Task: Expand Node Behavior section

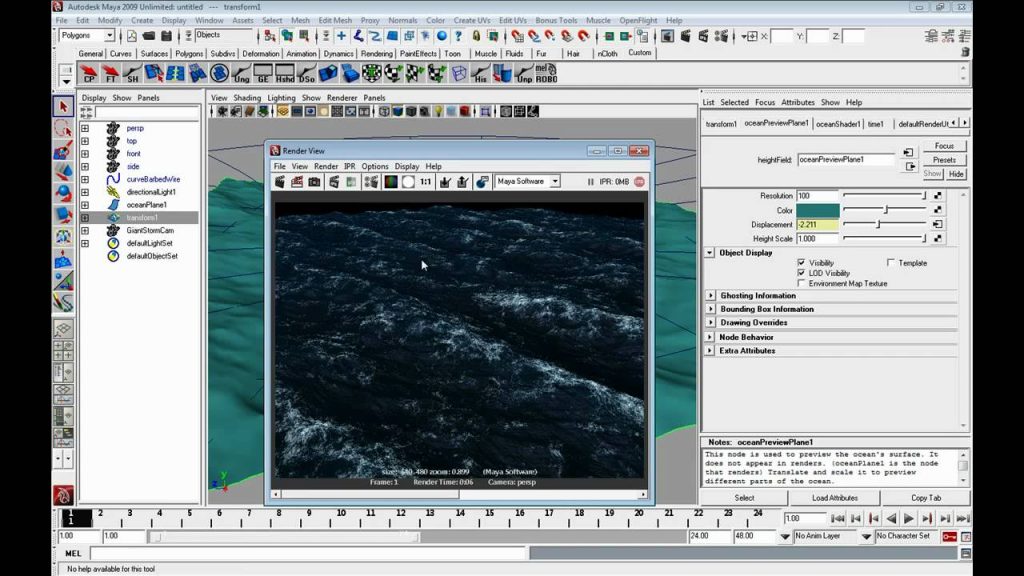Action: pyautogui.click(x=711, y=337)
